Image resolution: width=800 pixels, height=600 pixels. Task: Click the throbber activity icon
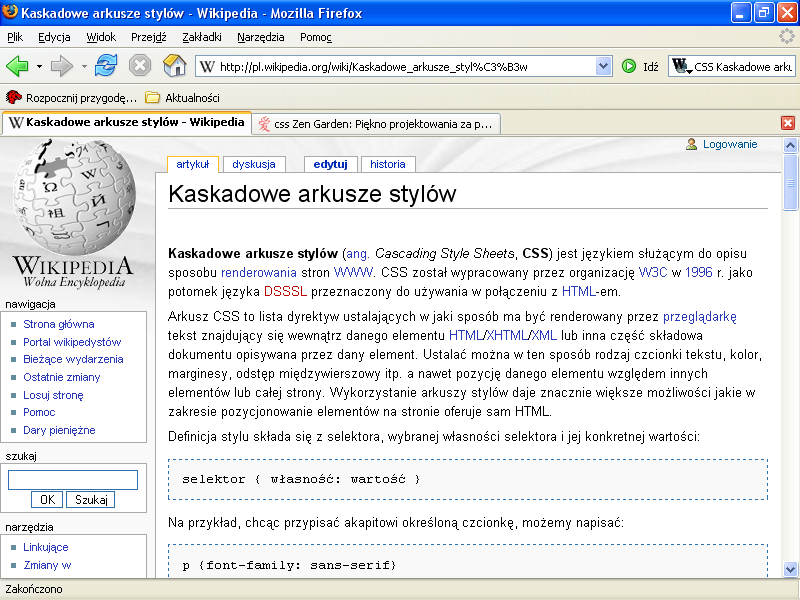coord(786,37)
